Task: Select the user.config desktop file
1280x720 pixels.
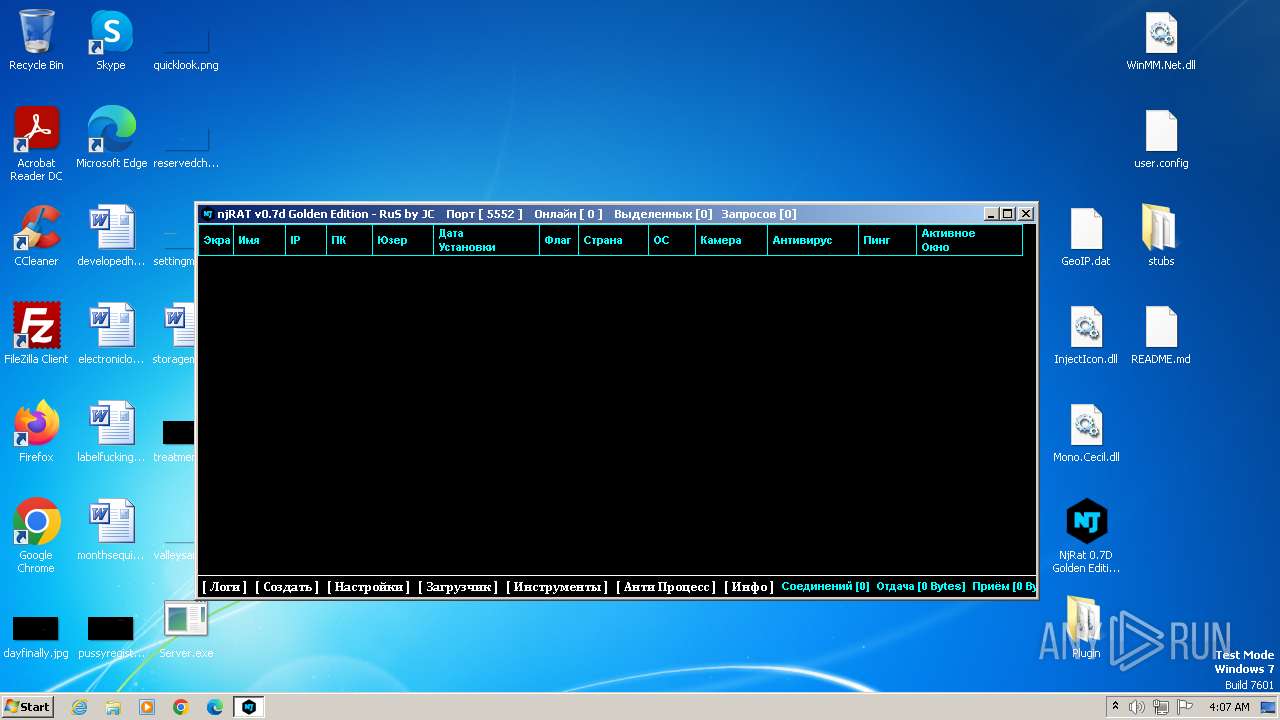Action: click(1161, 138)
